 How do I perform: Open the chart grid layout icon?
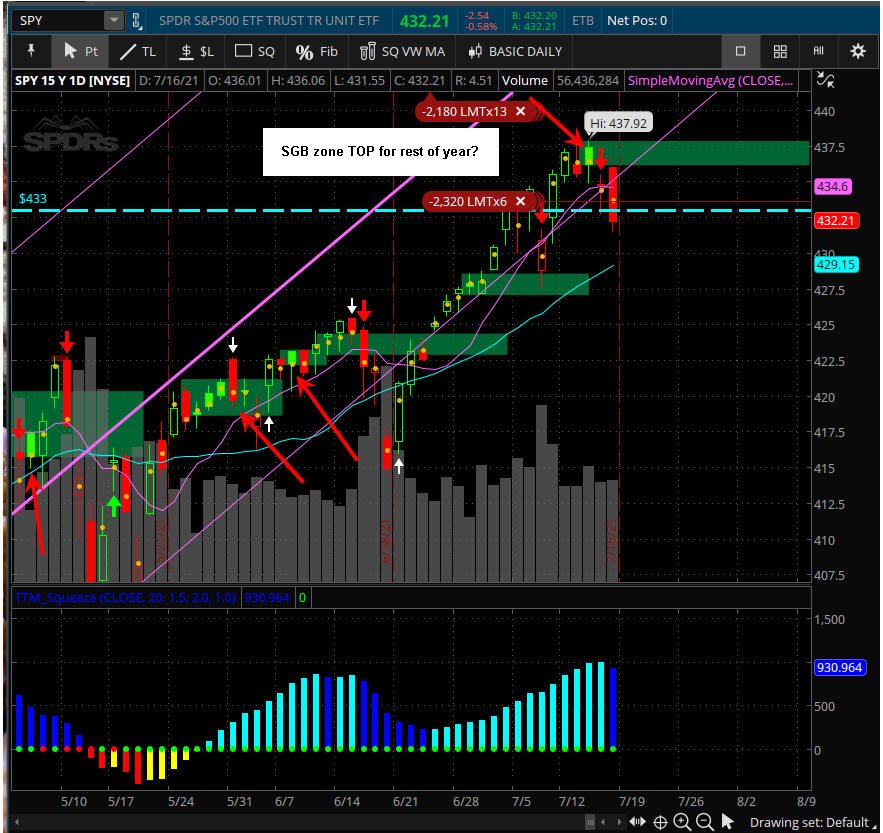pos(780,51)
